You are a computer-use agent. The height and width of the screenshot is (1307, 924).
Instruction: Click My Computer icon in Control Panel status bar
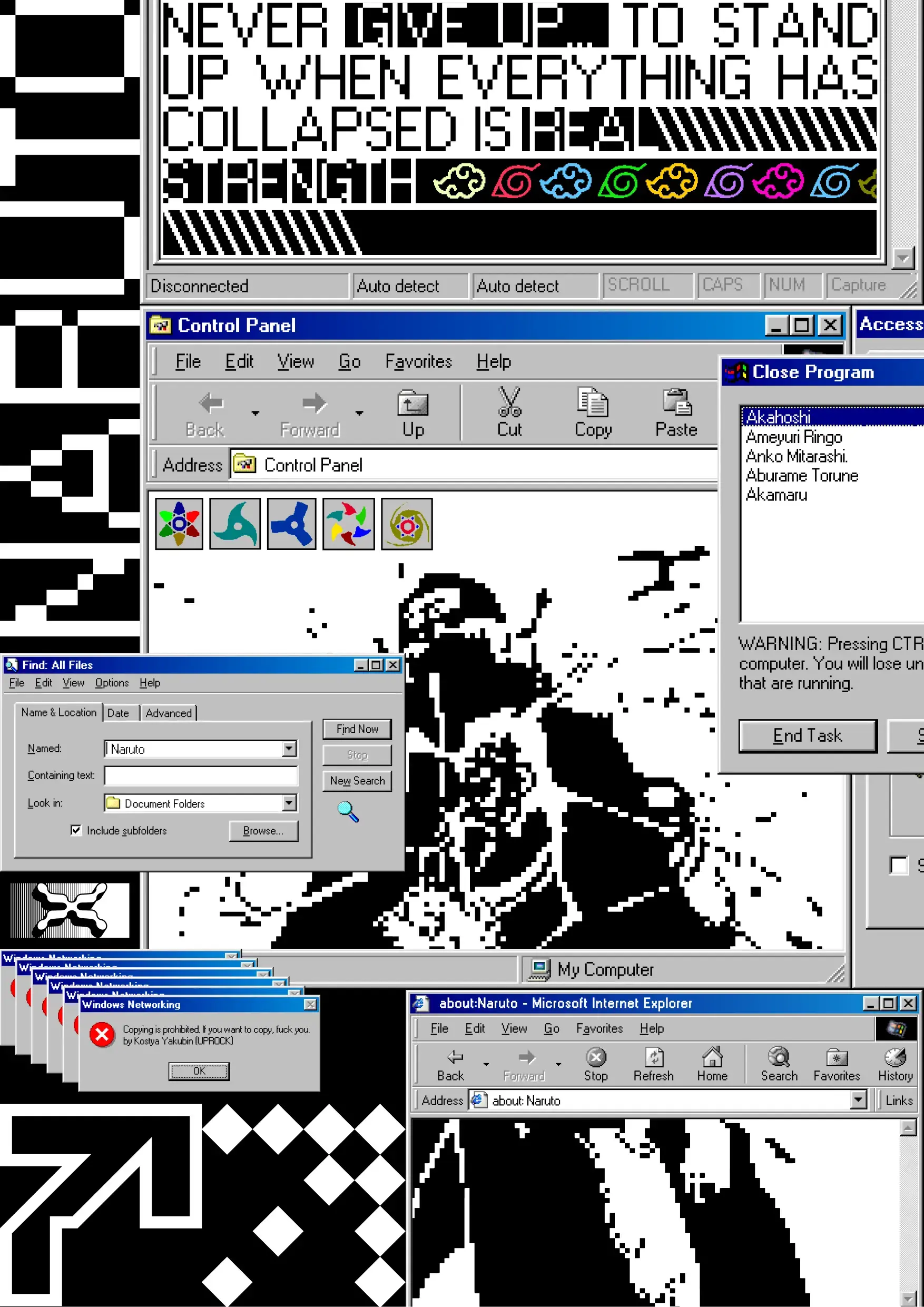click(x=539, y=970)
